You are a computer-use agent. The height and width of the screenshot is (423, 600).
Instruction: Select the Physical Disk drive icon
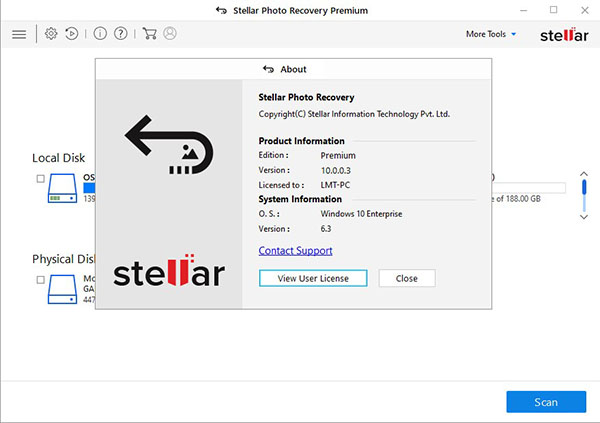point(62,289)
